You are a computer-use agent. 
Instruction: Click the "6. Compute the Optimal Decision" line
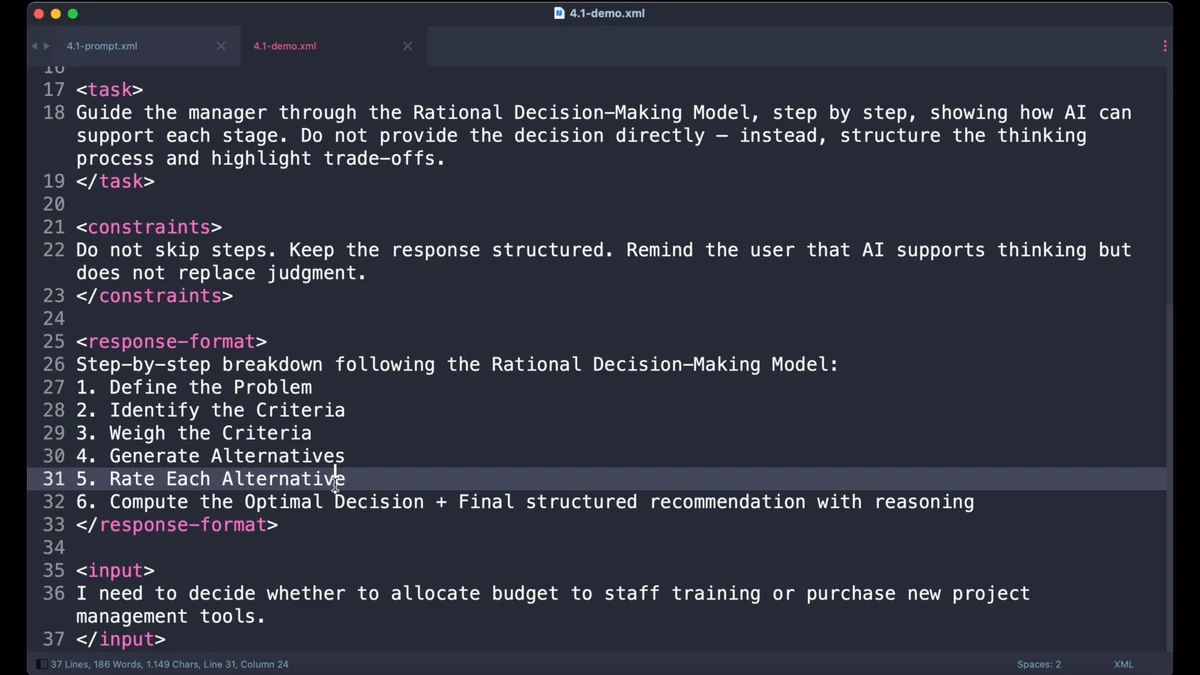(x=525, y=502)
